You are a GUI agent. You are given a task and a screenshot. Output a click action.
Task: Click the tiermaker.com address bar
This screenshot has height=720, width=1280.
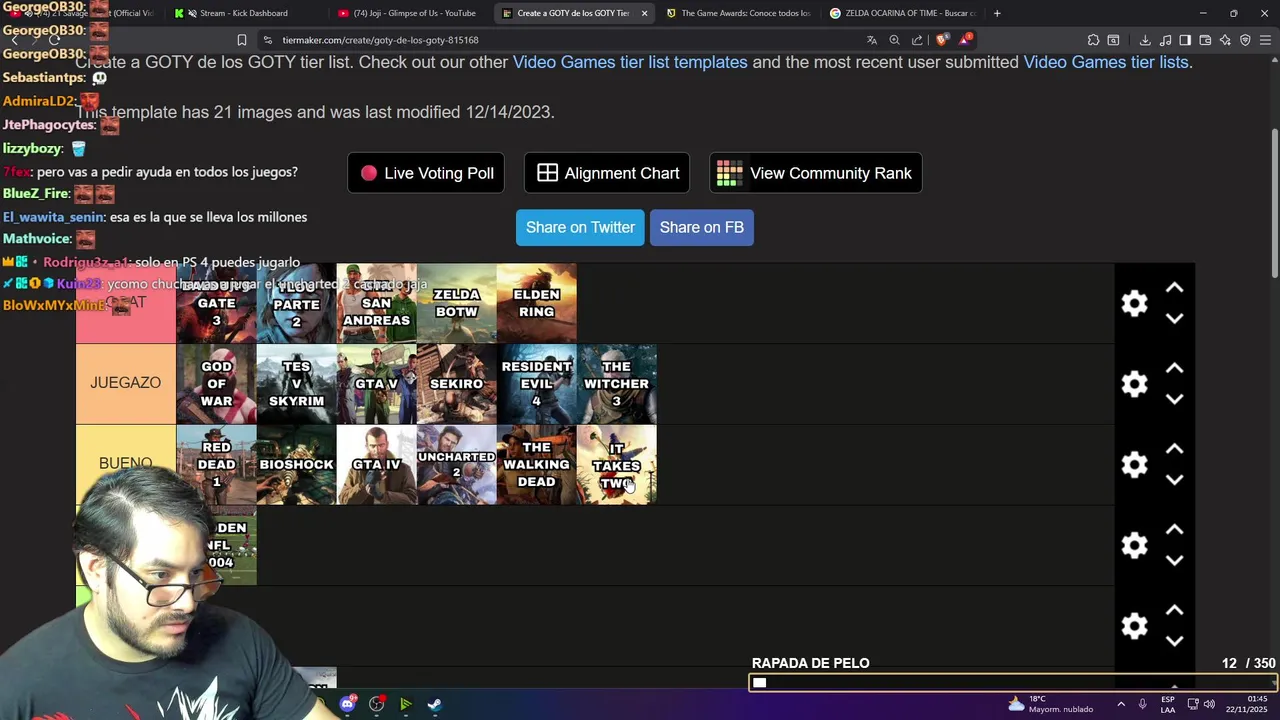pyautogui.click(x=560, y=40)
